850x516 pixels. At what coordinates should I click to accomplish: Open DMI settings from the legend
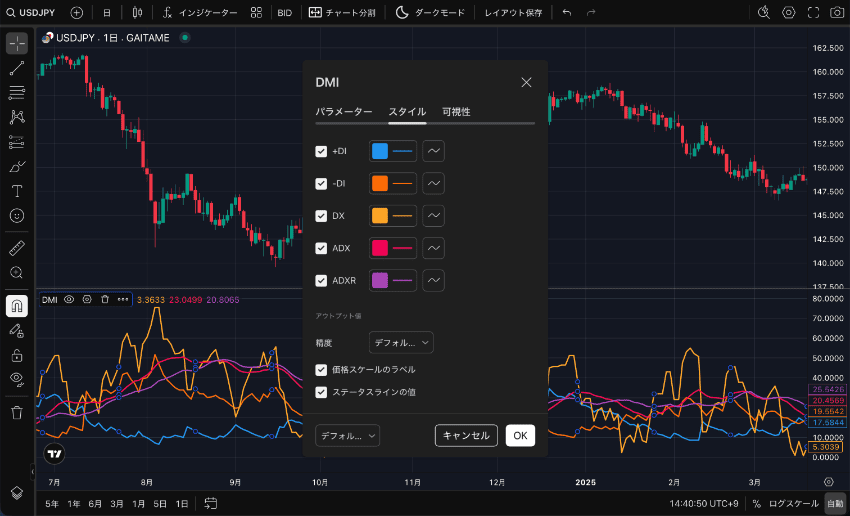pos(87,299)
